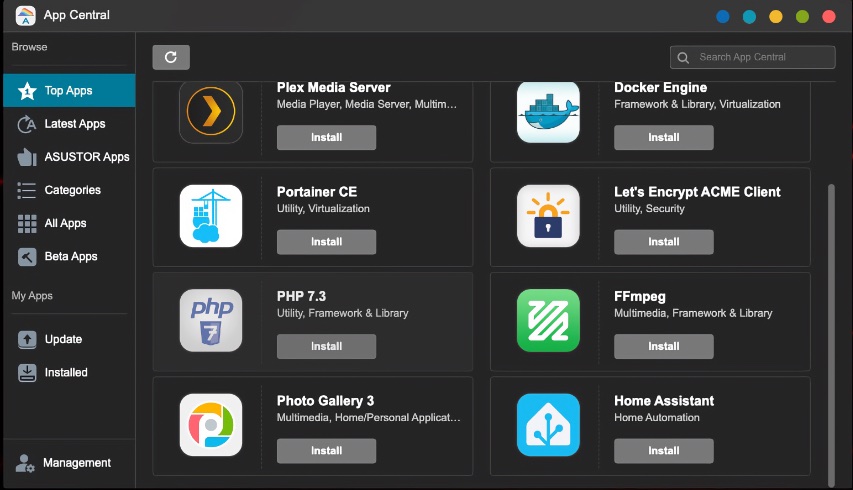Click 'Utility, Virtualization' category text
Viewport: 853px width, 490px height.
(x=323, y=209)
